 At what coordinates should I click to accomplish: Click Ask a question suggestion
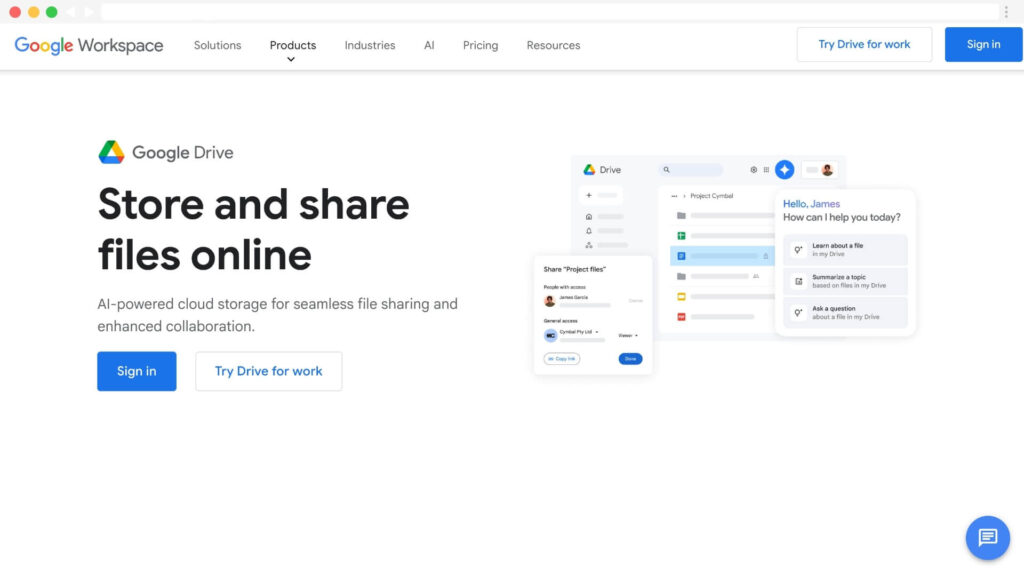pyautogui.click(x=845, y=312)
